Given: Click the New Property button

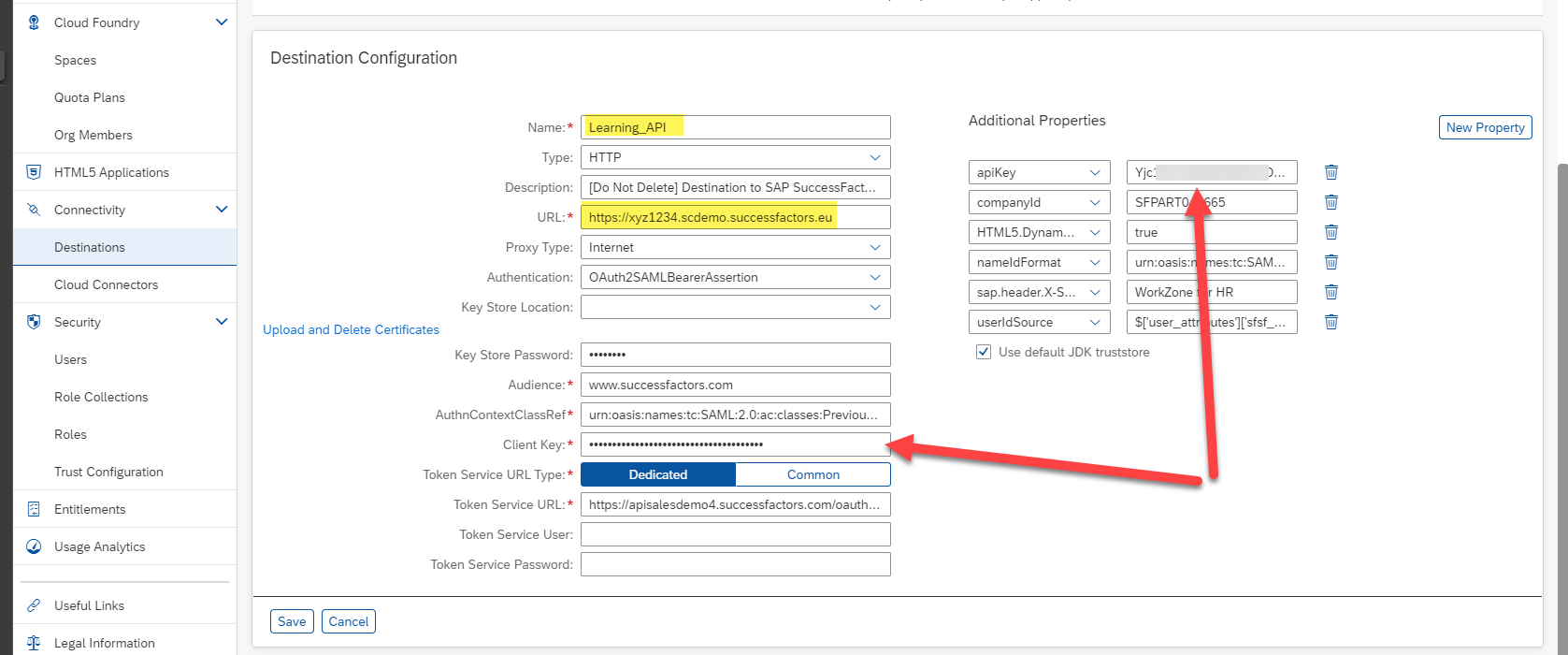Looking at the screenshot, I should [x=1486, y=127].
